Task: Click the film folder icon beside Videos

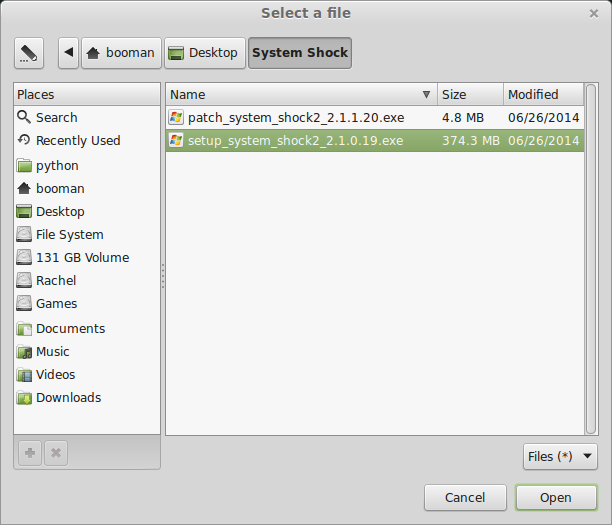Action: 24,375
